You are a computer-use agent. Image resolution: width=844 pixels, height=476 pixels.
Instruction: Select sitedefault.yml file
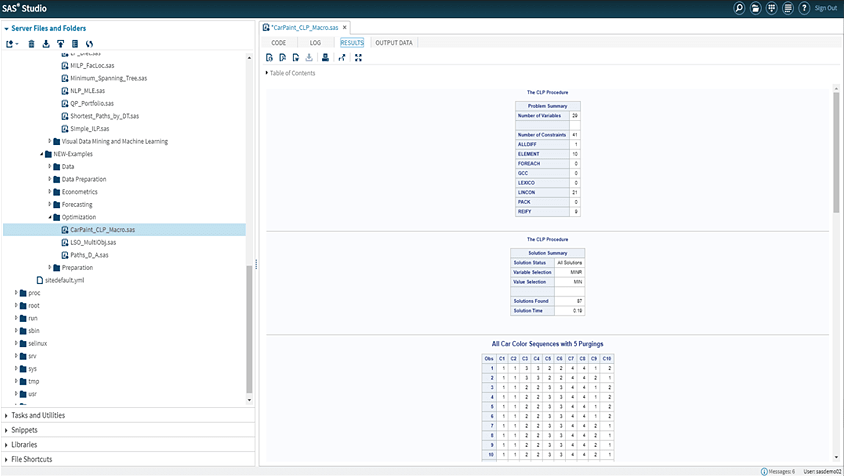click(x=64, y=281)
